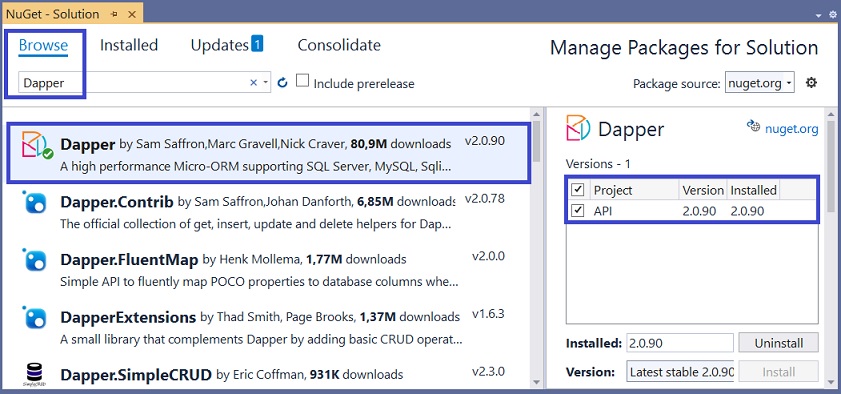Click the Uninstall button
Image resolution: width=841 pixels, height=394 pixels.
[x=778, y=343]
